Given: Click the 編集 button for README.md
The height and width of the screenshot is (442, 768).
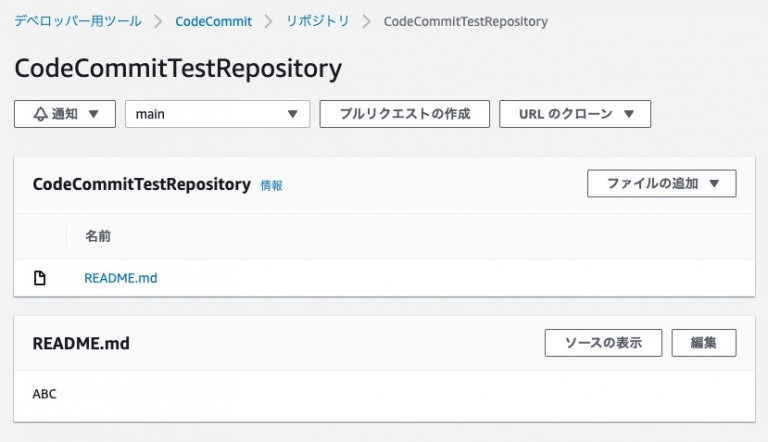Looking at the screenshot, I should [x=704, y=343].
